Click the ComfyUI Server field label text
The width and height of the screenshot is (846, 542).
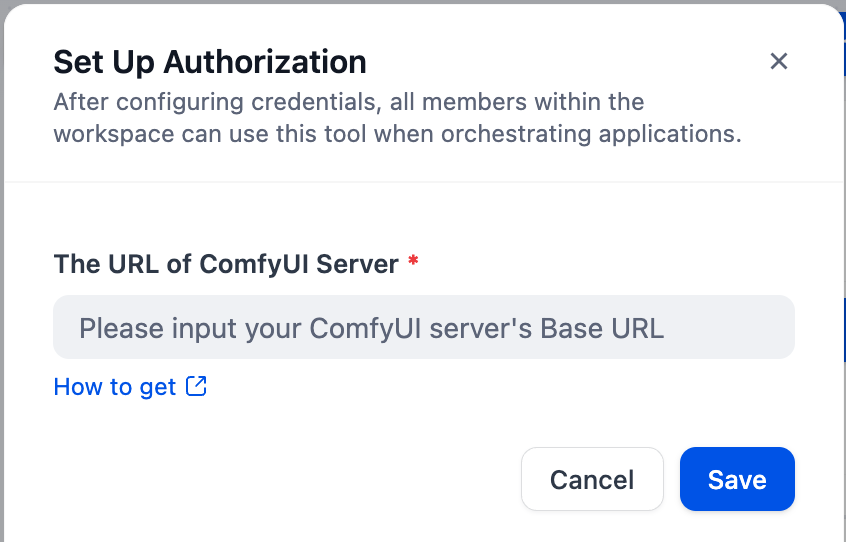click(x=226, y=264)
